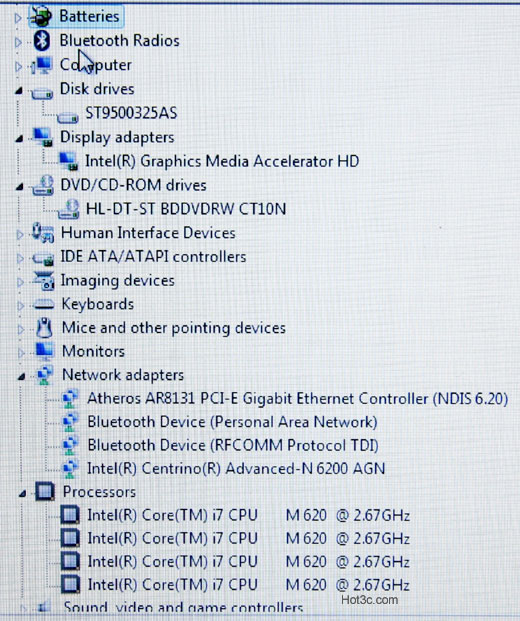
Task: Click the DVD/CD-ROM drives disc icon
Action: point(43,185)
